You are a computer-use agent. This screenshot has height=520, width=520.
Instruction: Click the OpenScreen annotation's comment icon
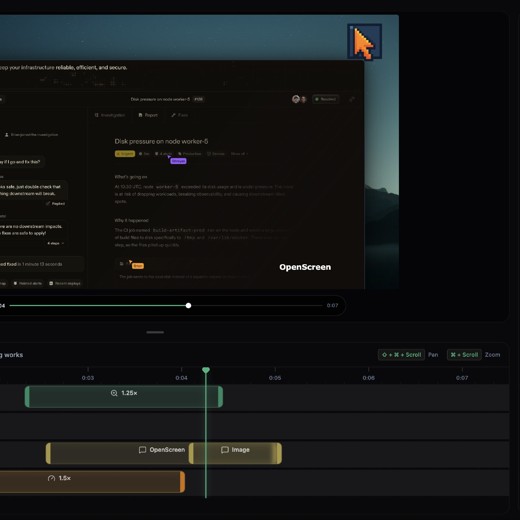[142, 450]
